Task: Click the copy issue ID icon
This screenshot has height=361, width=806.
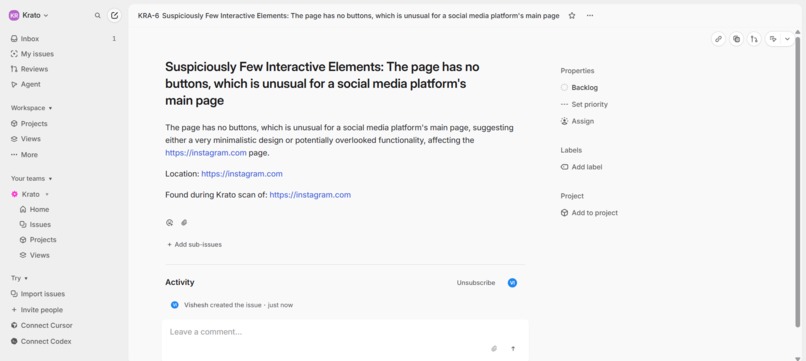Action: [x=736, y=39]
